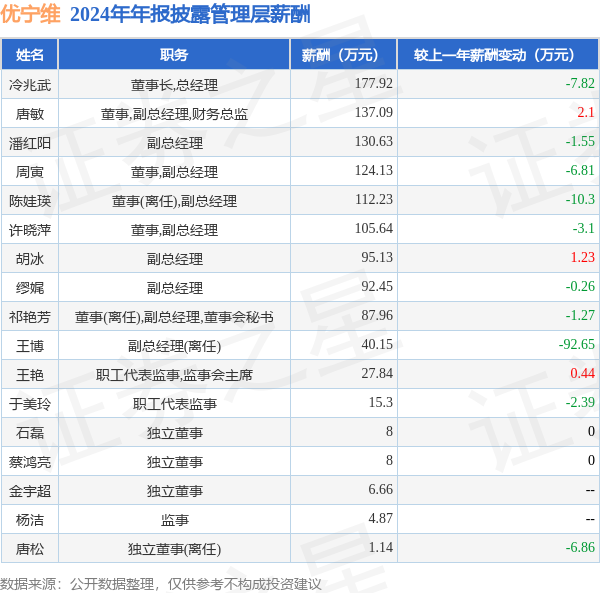
Task: Click the change value -2.39
Action: pos(580,402)
